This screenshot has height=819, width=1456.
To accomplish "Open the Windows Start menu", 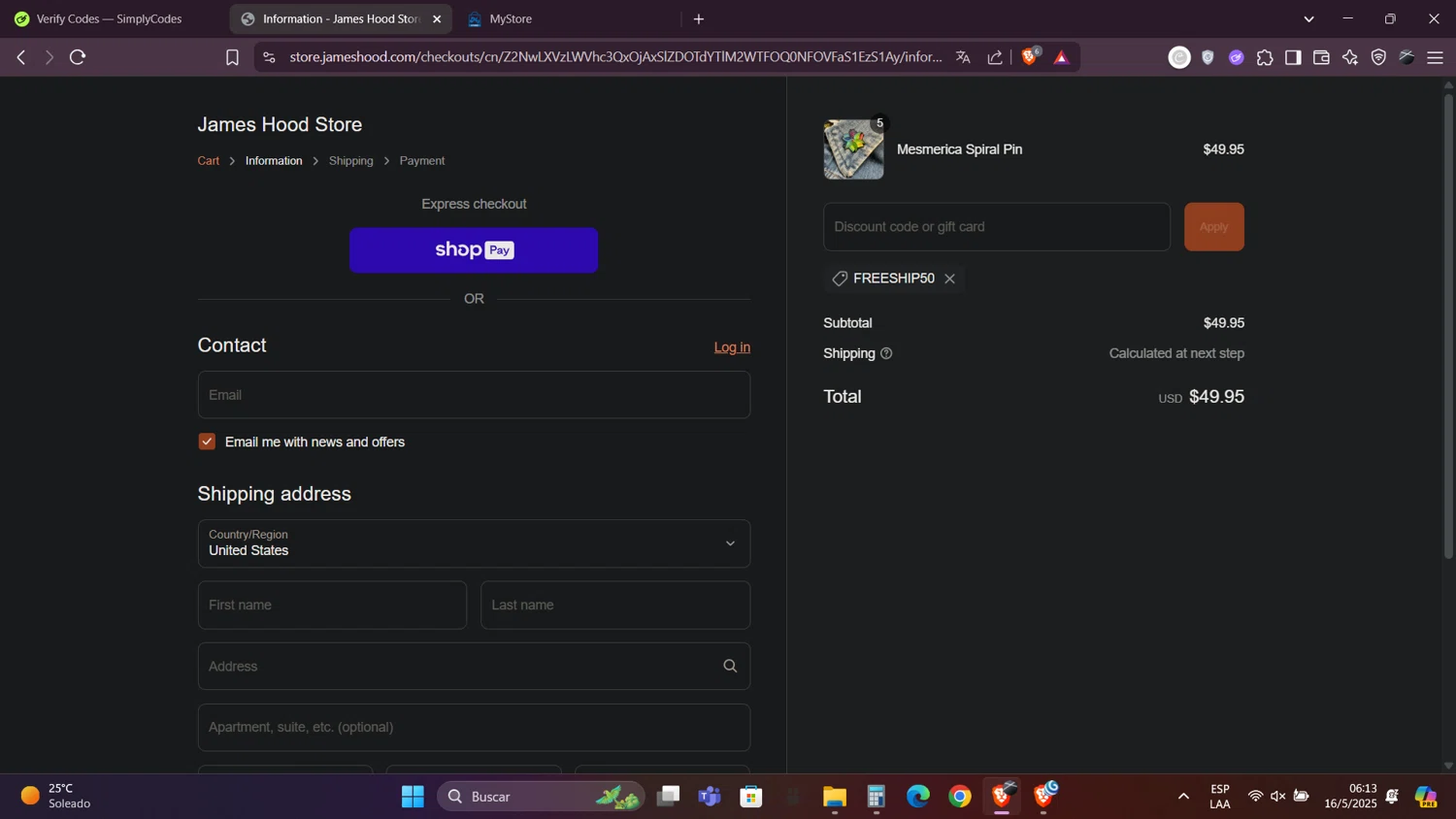I will coord(413,797).
